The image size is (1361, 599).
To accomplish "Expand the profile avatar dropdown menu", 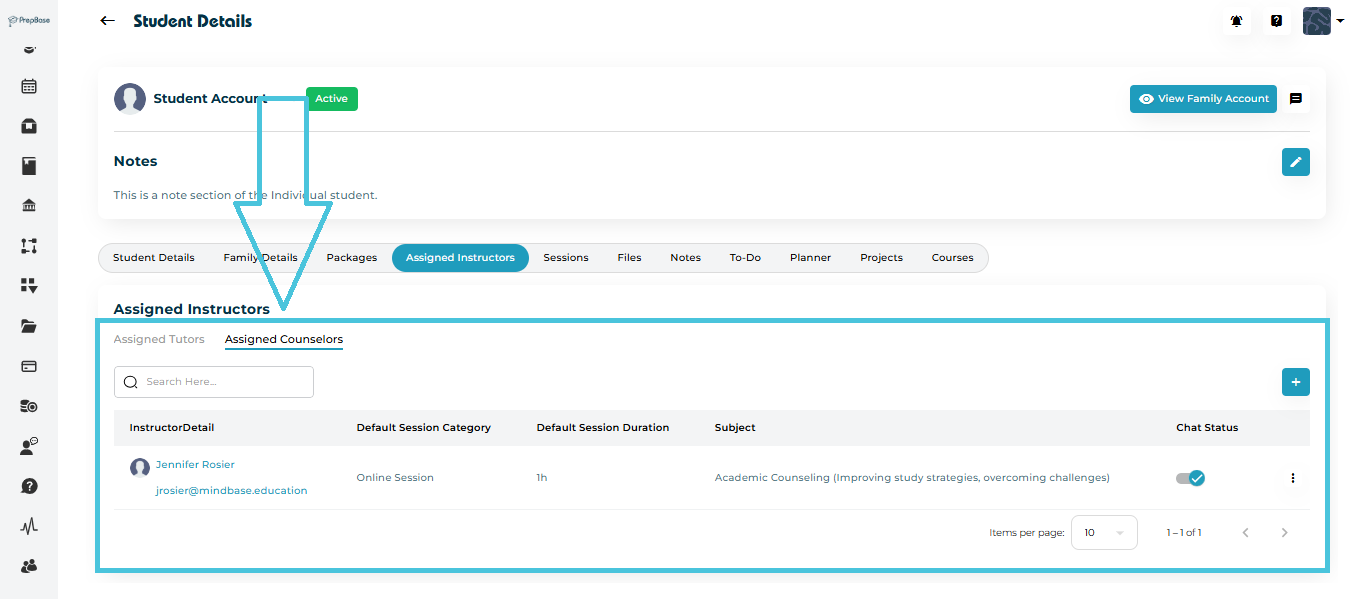I will click(x=1323, y=21).
